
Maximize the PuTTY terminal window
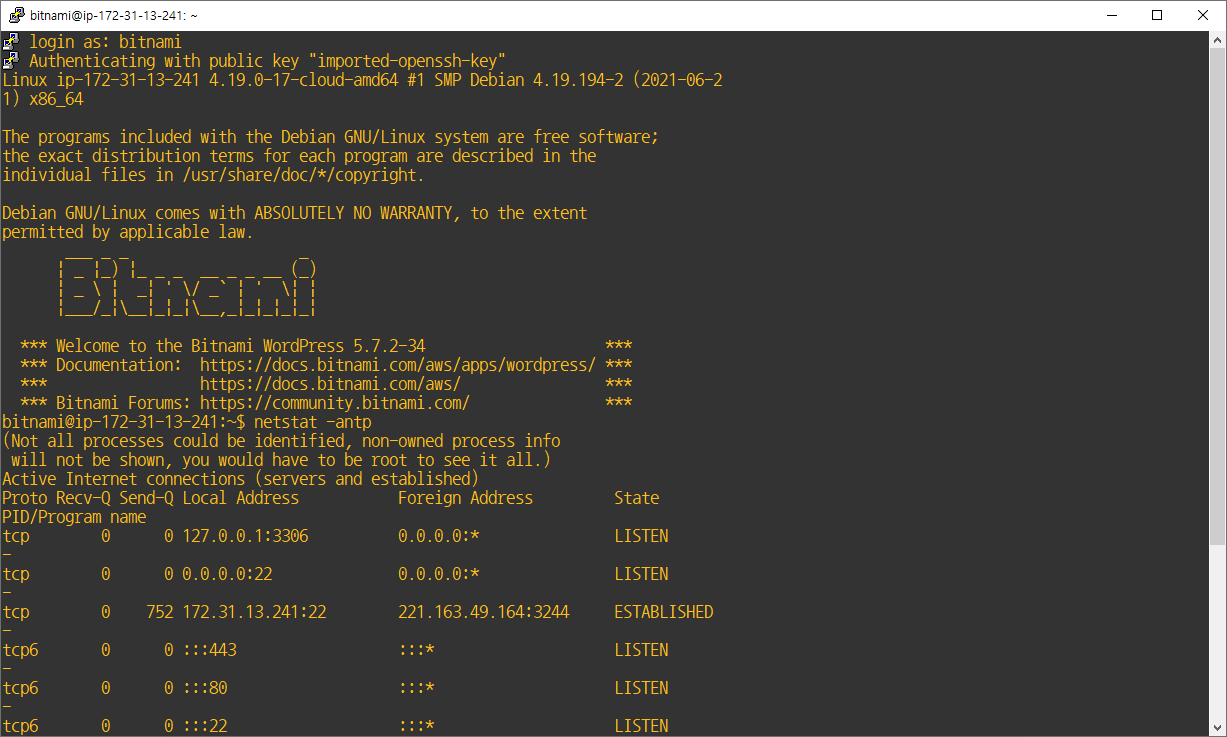coord(1158,15)
